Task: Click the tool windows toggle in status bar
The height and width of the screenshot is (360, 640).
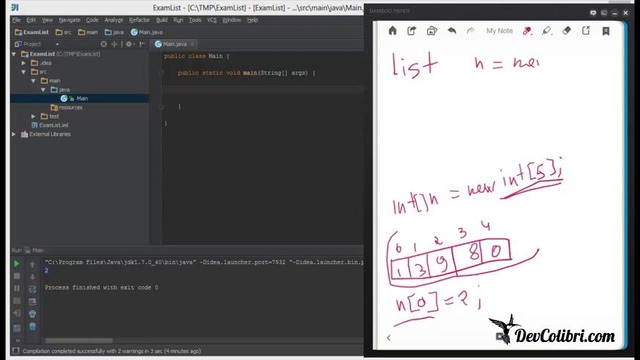Action: coord(16,351)
